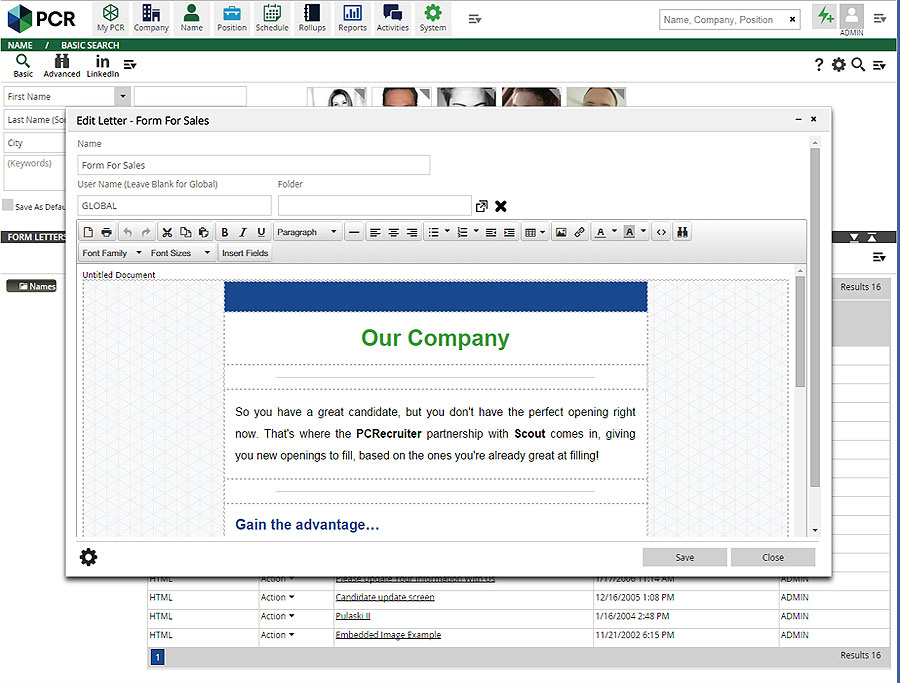Open the Rollups module

(x=312, y=18)
